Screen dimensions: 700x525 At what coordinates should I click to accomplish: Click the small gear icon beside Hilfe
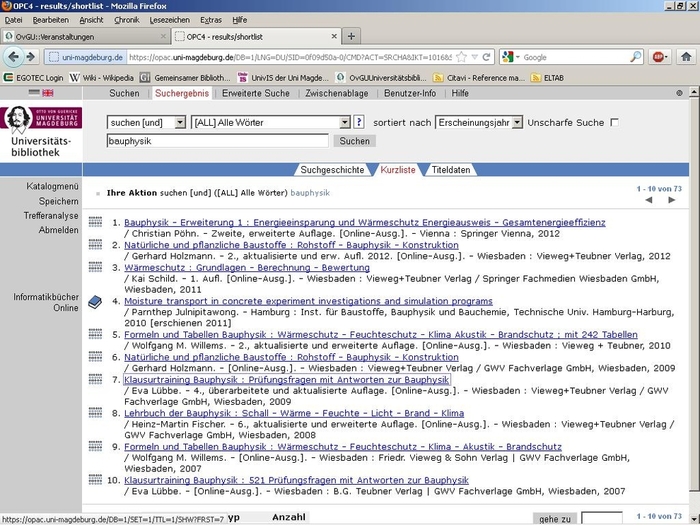coord(679,93)
